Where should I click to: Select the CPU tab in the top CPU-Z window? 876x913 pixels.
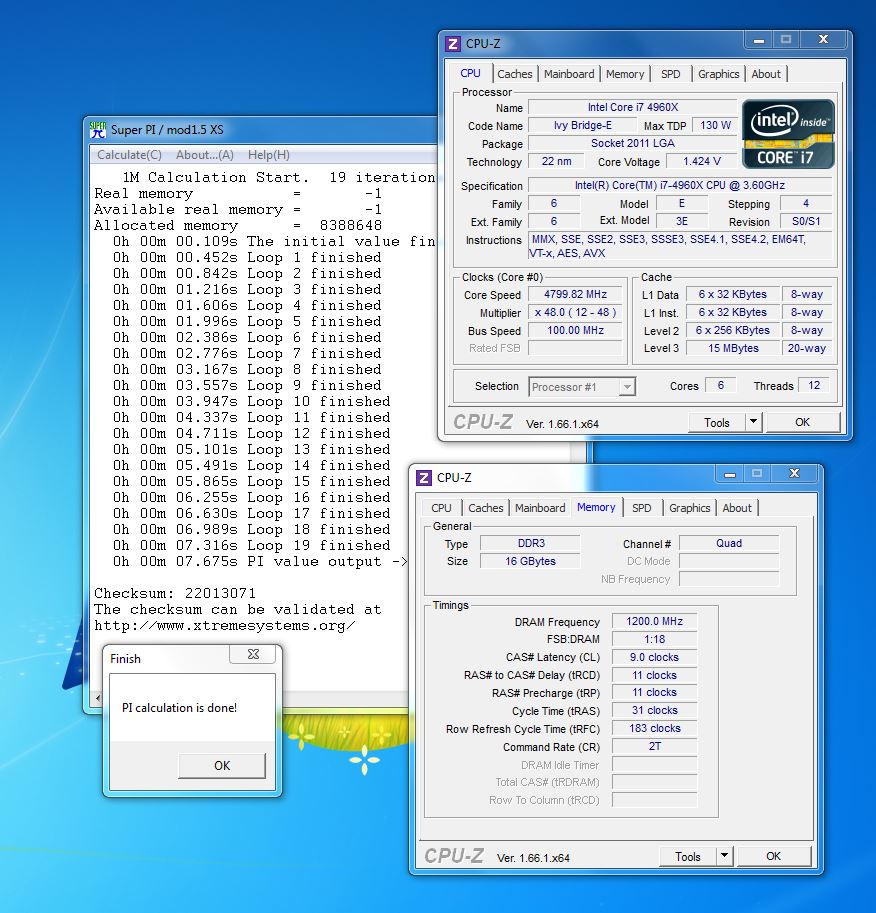pos(471,73)
